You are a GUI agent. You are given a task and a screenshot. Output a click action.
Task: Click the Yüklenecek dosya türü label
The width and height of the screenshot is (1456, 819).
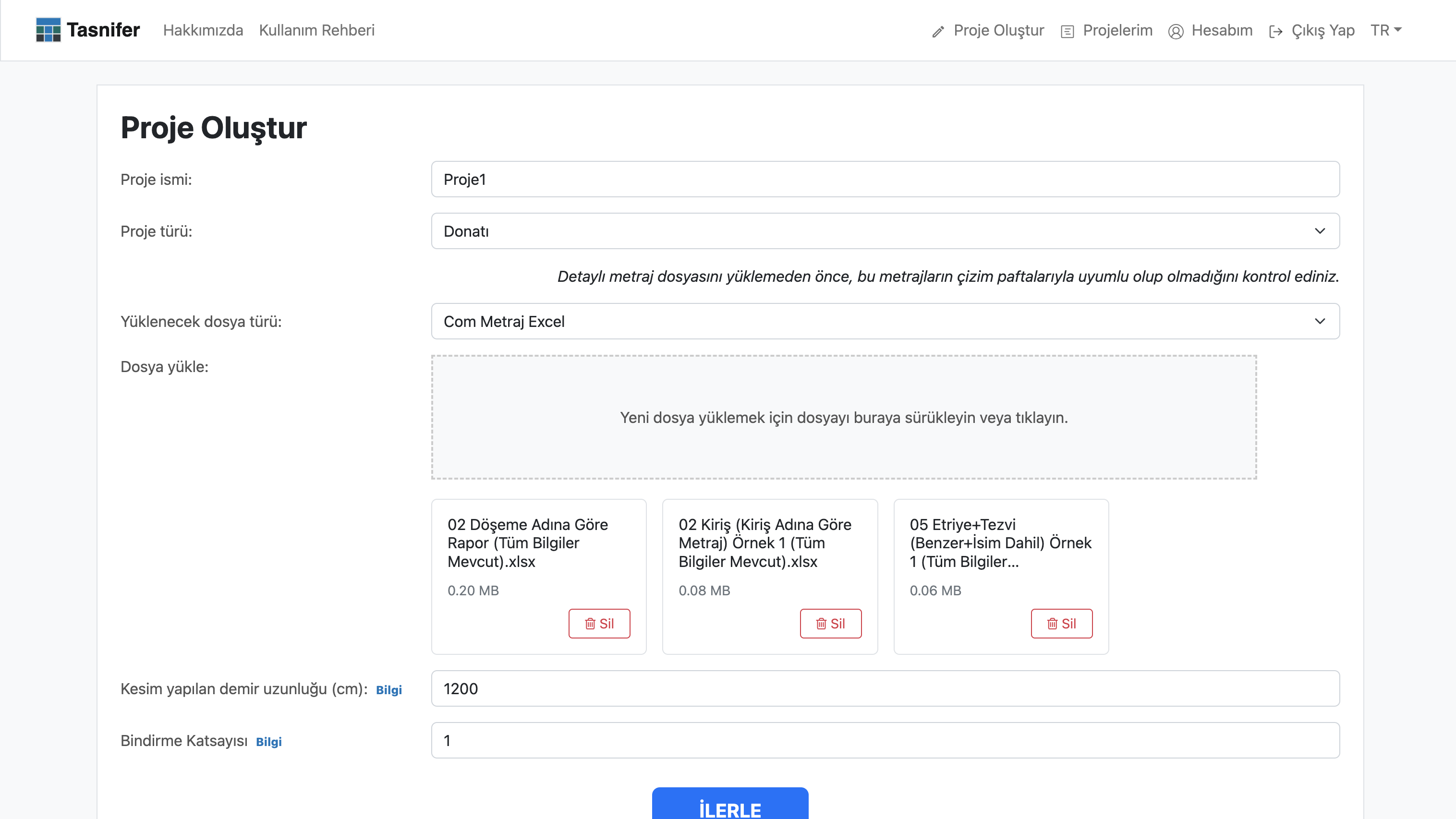201,322
